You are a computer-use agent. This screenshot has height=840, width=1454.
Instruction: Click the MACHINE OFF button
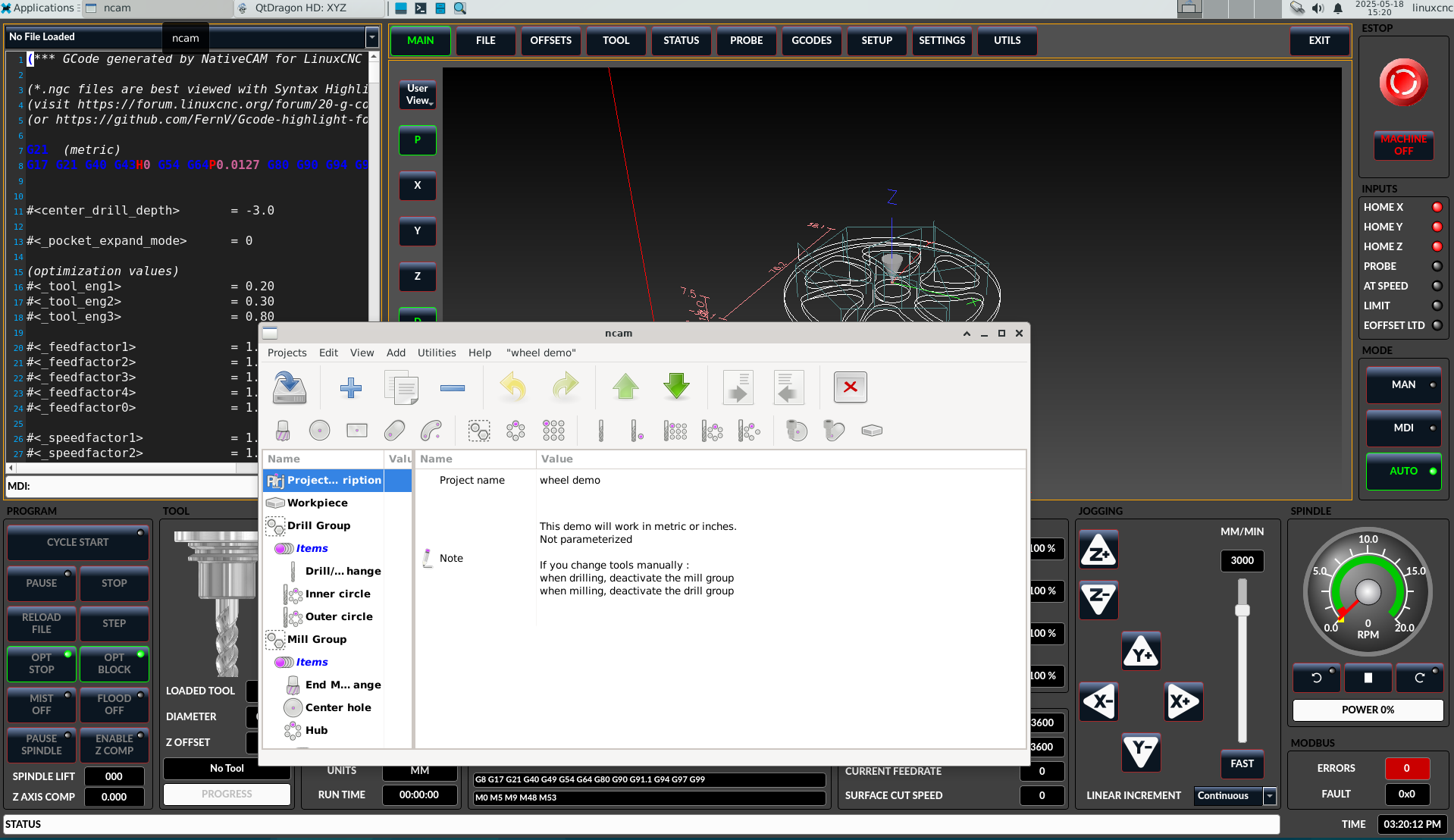pyautogui.click(x=1403, y=145)
